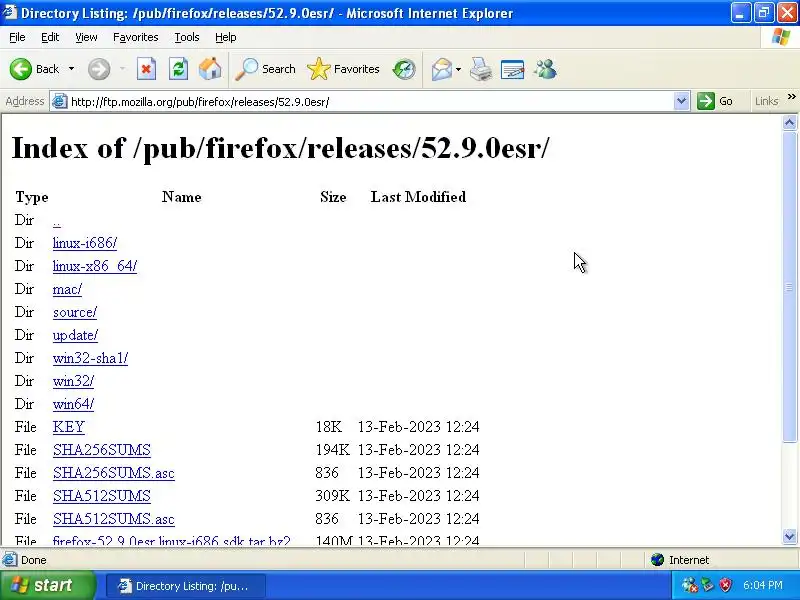Expand the Links toolbar chevron
Screen dimensions: 800x600
click(791, 97)
